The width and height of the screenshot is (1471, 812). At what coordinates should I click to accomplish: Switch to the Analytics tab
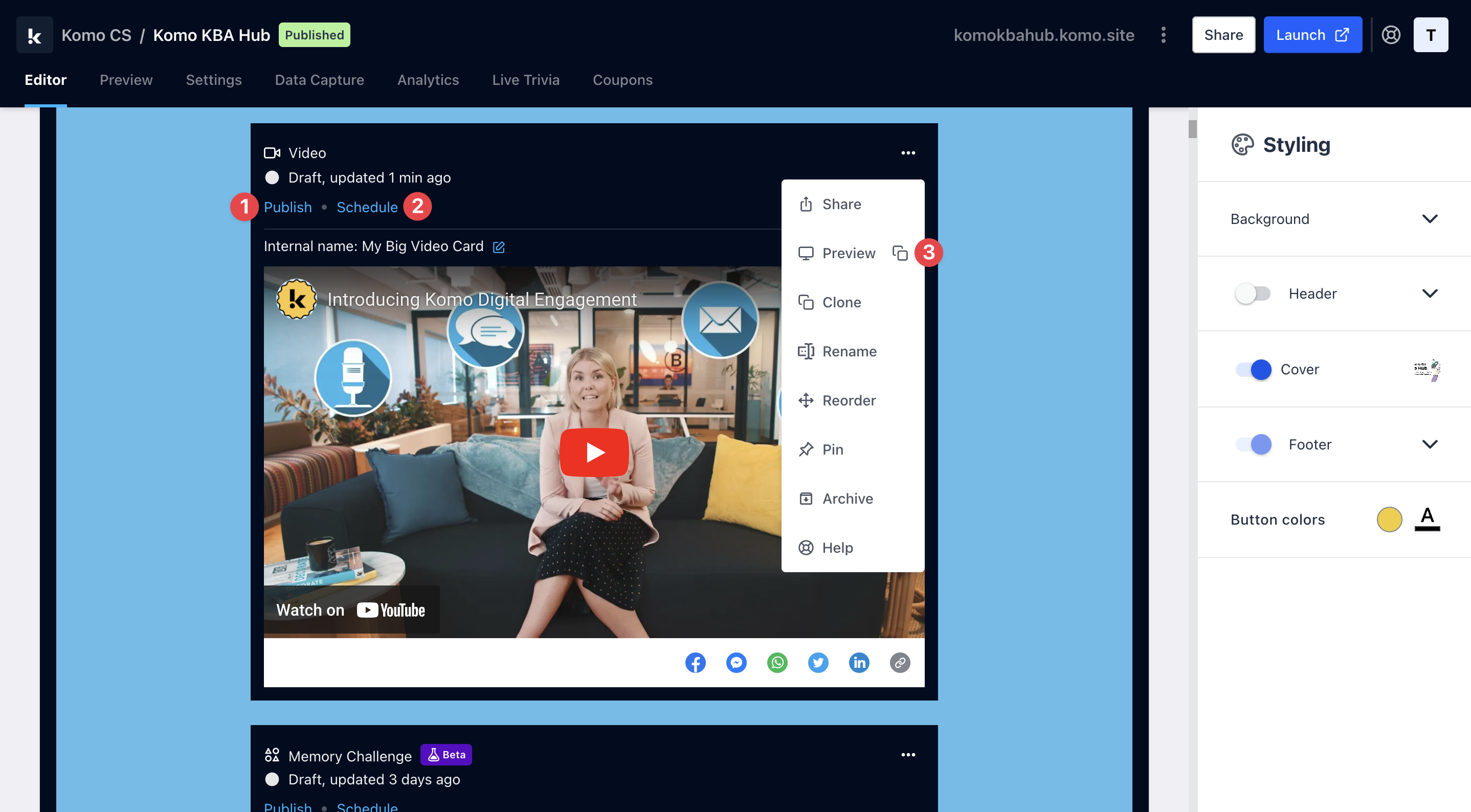(428, 80)
